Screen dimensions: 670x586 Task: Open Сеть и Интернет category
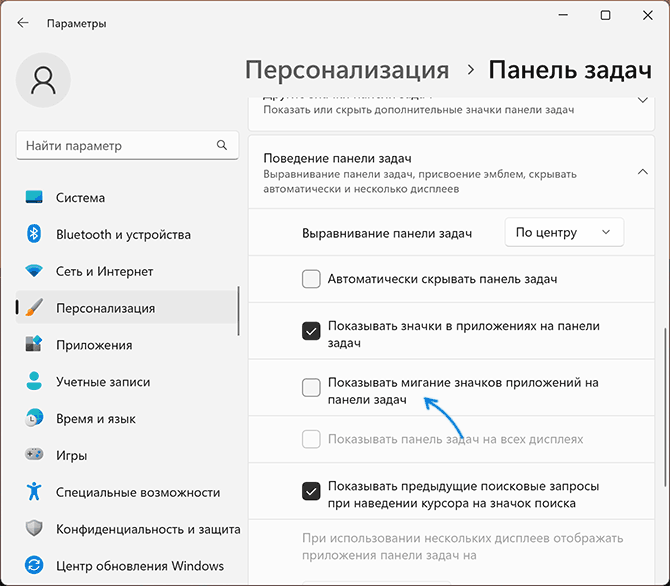pyautogui.click(x=127, y=271)
